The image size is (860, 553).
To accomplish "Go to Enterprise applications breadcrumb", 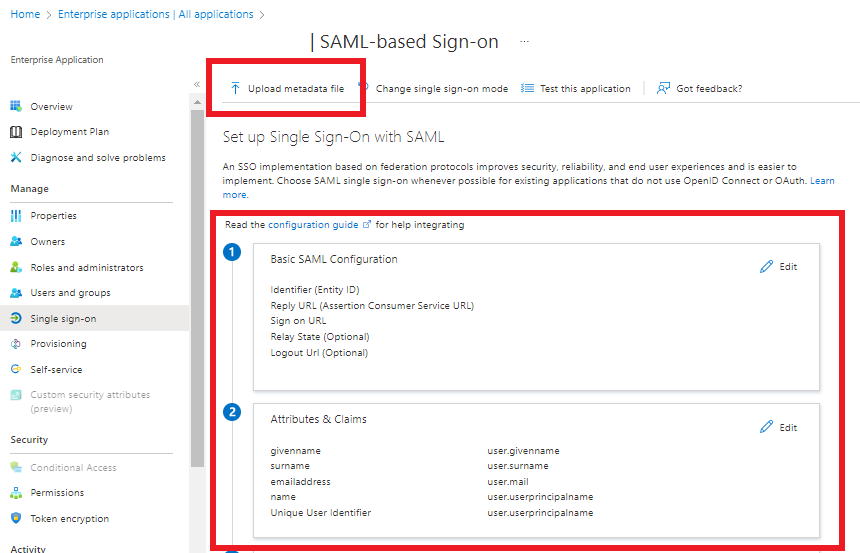I will pos(155,14).
